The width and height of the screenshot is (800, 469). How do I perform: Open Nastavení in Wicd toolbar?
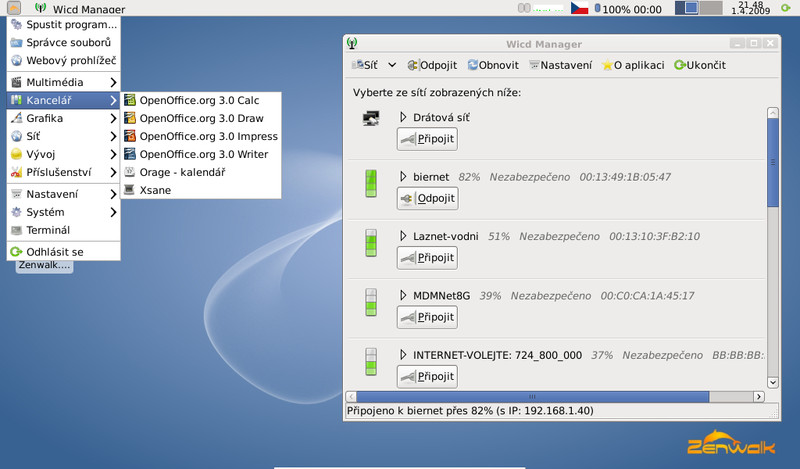click(x=561, y=65)
